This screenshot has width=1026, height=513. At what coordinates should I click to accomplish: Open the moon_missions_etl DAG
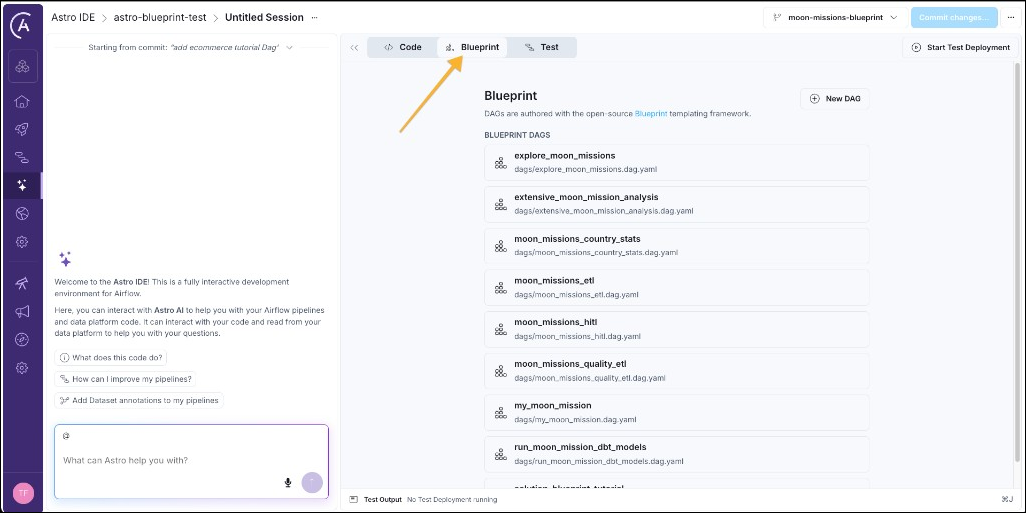(x=677, y=287)
